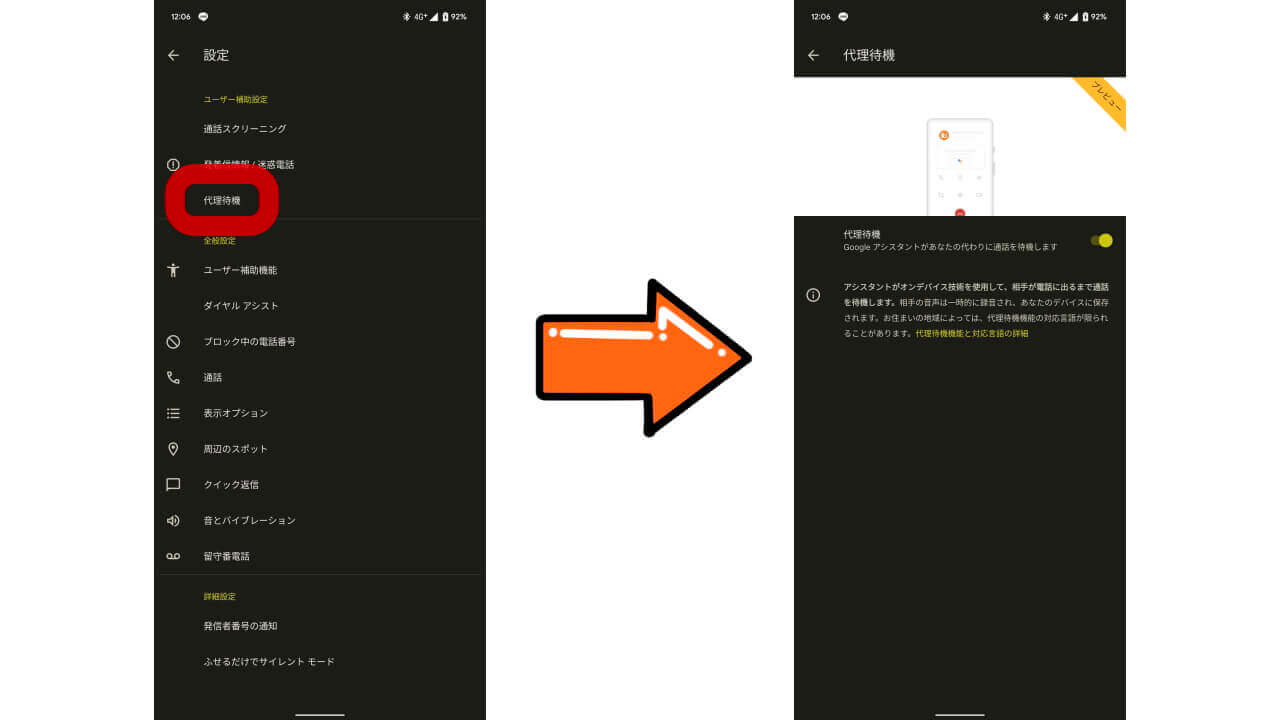Tap location pin beside 周辺のスポット
Screen dimensions: 1280x720
click(173, 449)
